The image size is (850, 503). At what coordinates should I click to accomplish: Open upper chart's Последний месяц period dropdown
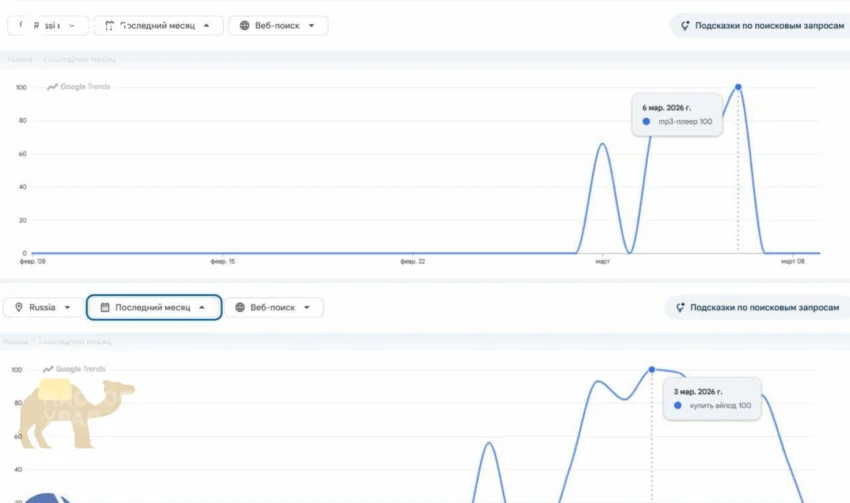pyautogui.click(x=158, y=25)
